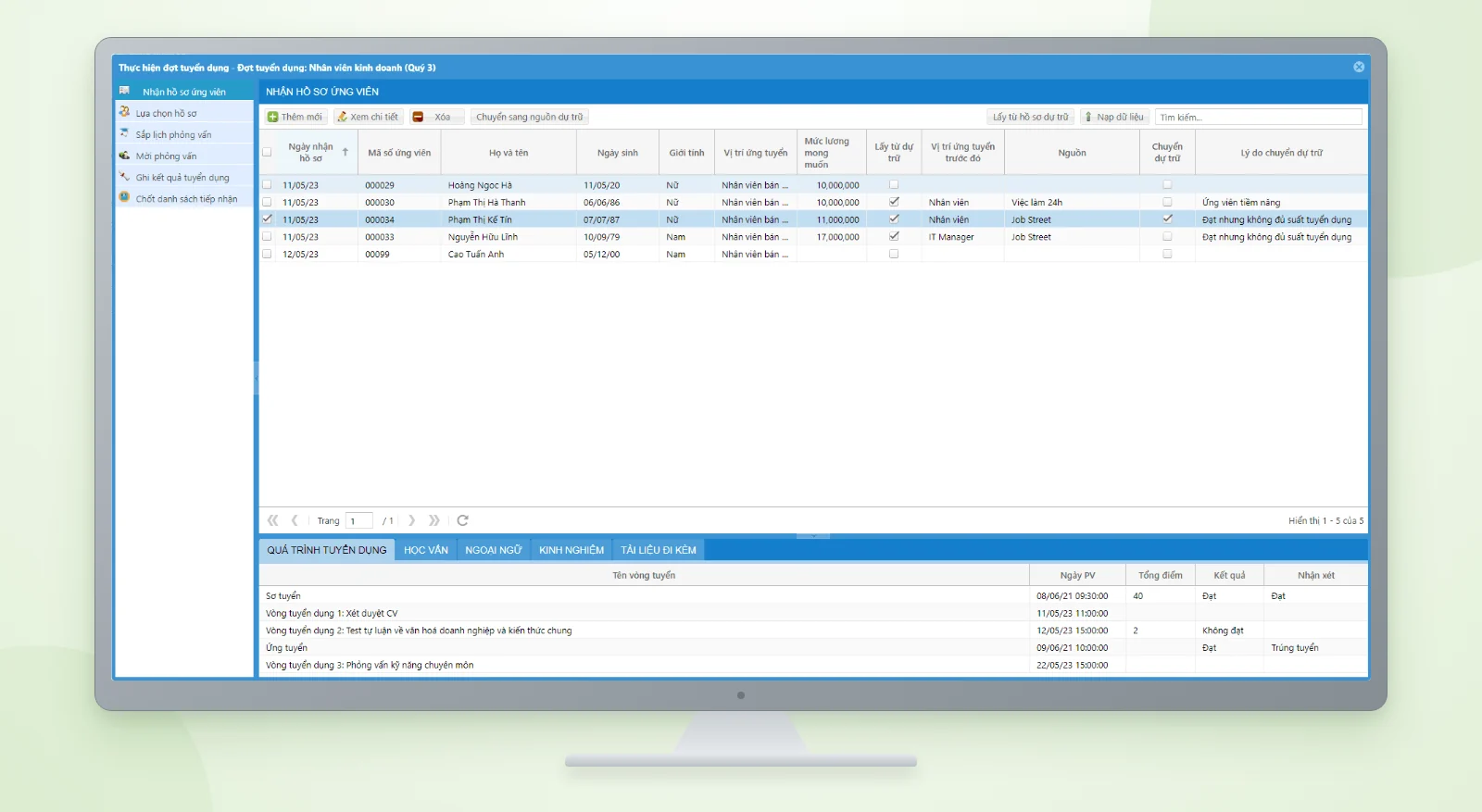
Task: Choose the 'Mời phỏng vấn' sidebar icon
Action: pyautogui.click(x=124, y=155)
